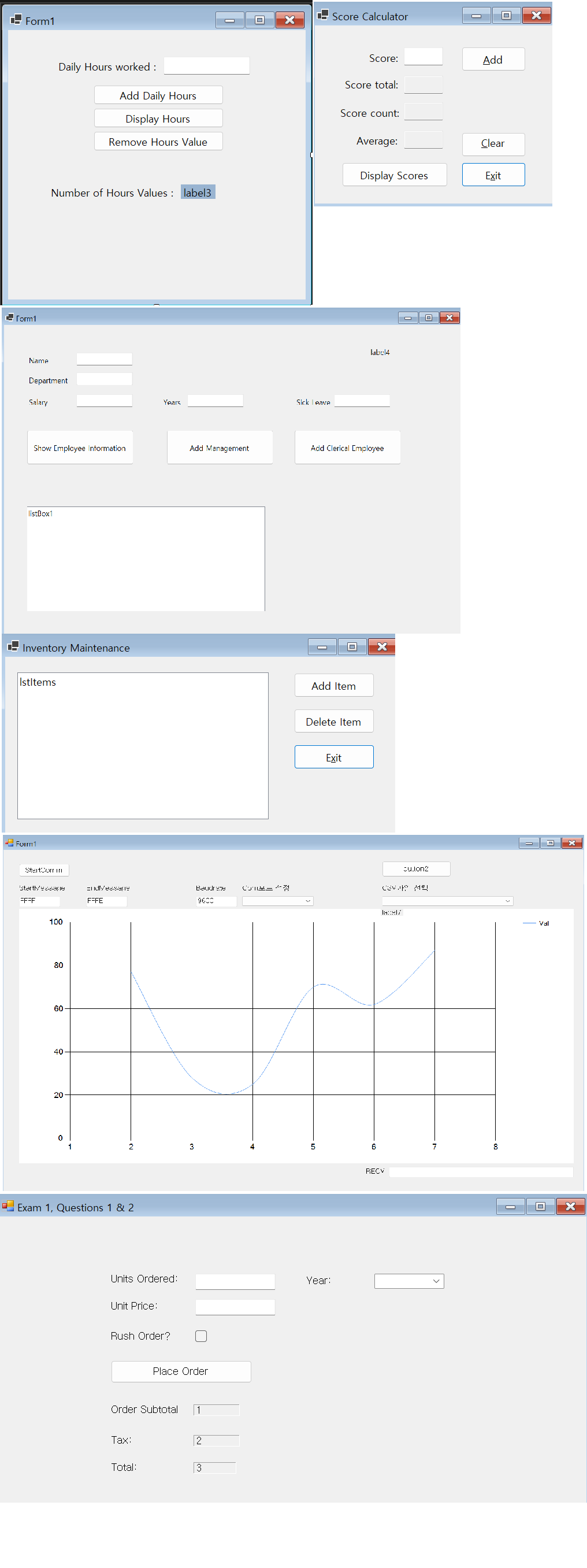Click the RECV text field
This screenshot has width=587, height=1568.
tap(481, 1172)
